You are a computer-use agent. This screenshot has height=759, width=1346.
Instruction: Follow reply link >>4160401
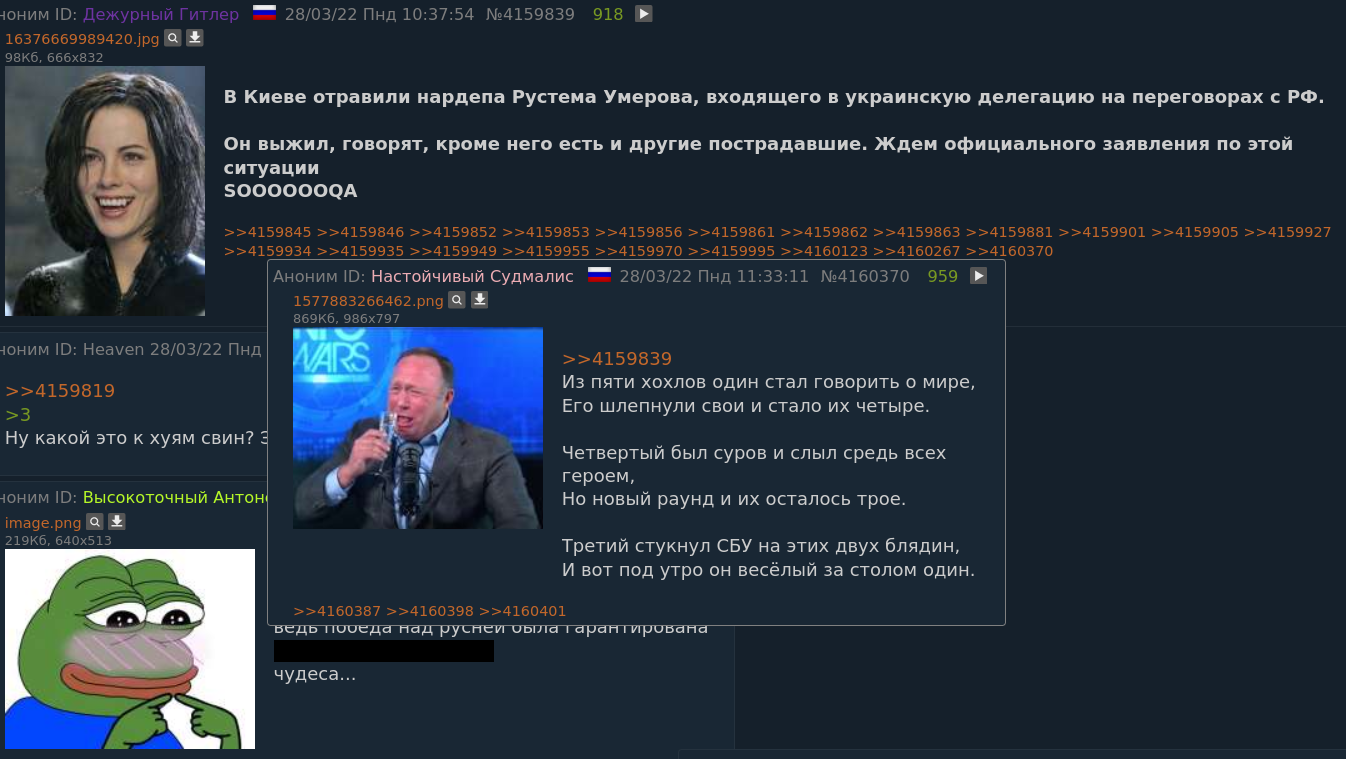[523, 611]
